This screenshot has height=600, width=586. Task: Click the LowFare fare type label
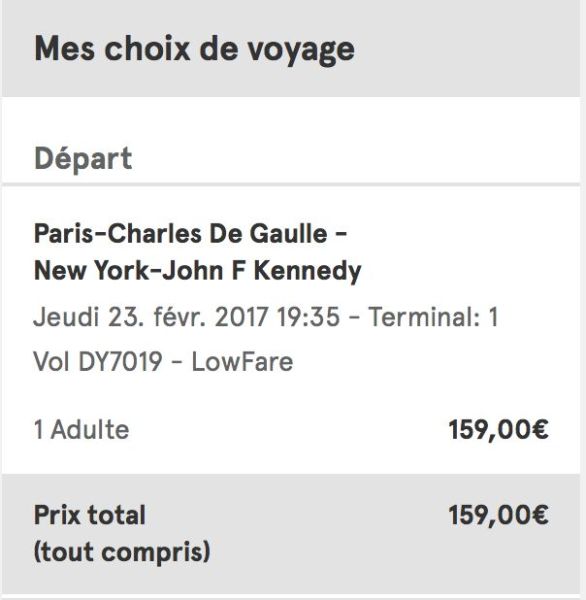(x=242, y=362)
